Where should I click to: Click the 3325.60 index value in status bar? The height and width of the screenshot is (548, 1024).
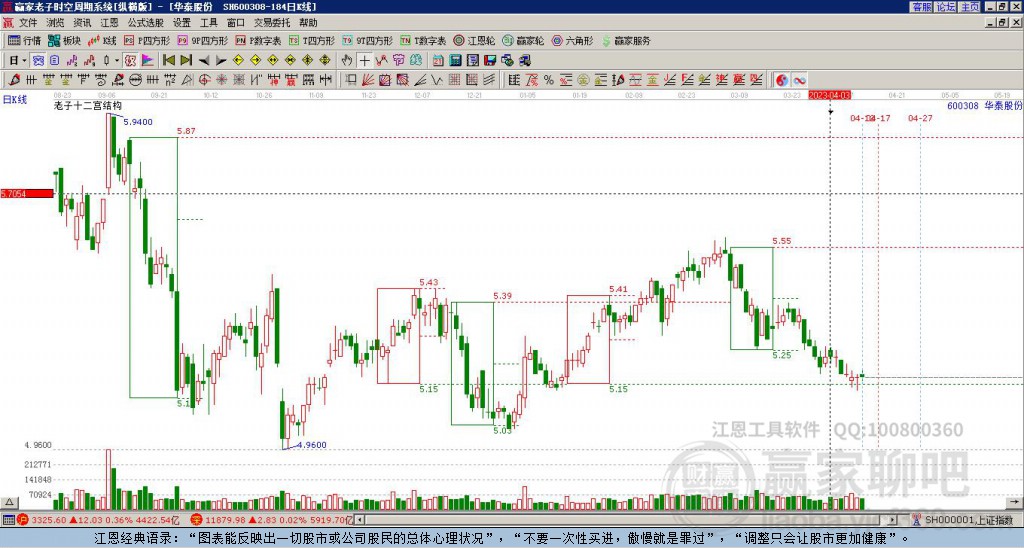point(49,521)
